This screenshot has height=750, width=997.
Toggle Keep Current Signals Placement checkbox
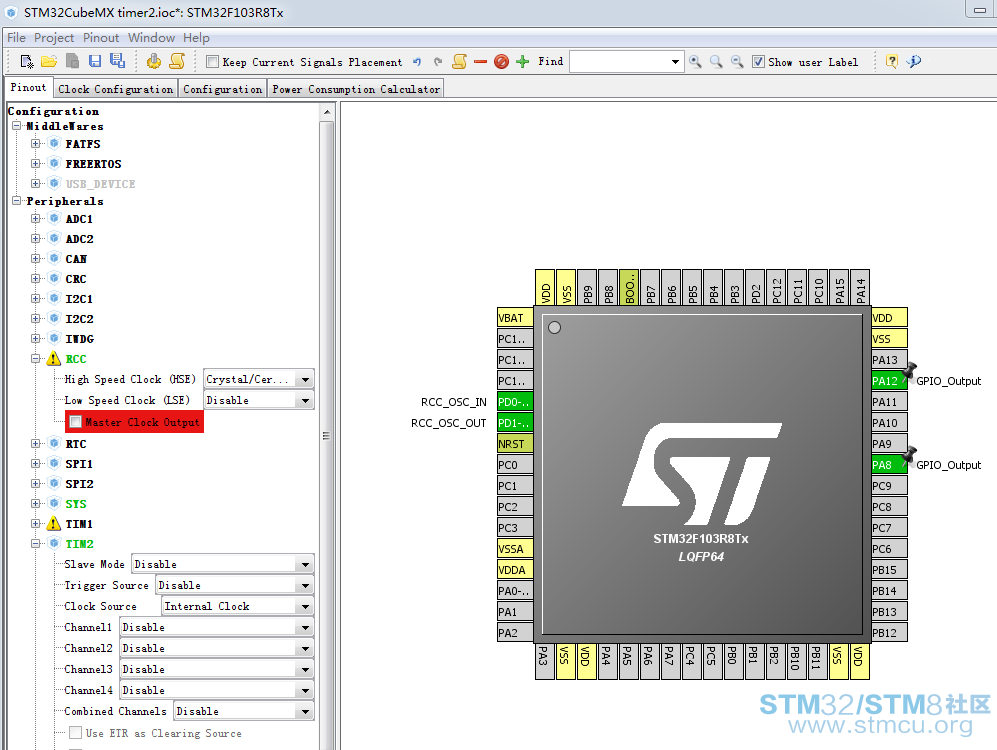(213, 62)
